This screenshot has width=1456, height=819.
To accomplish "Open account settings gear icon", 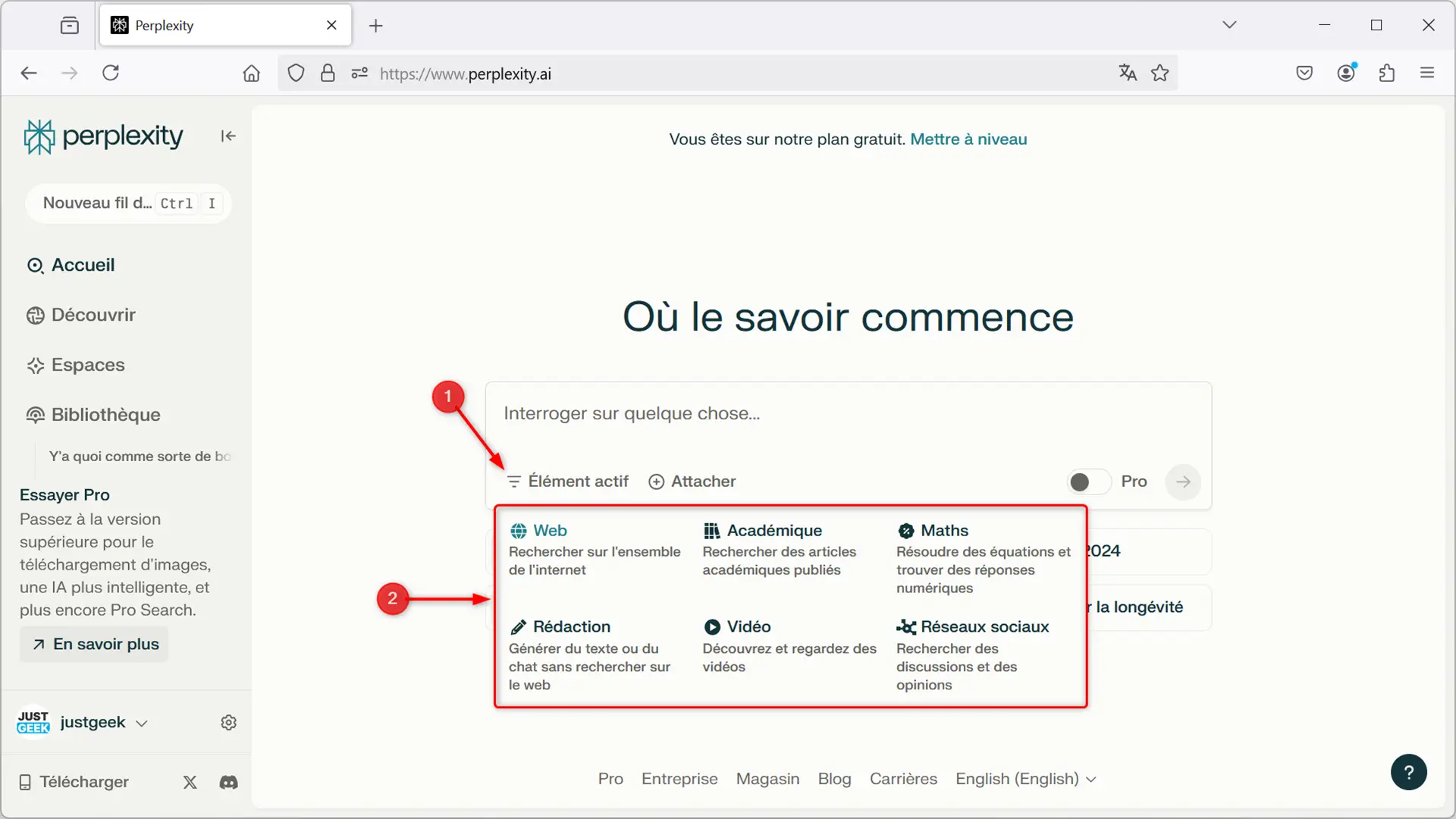I will 228,723.
